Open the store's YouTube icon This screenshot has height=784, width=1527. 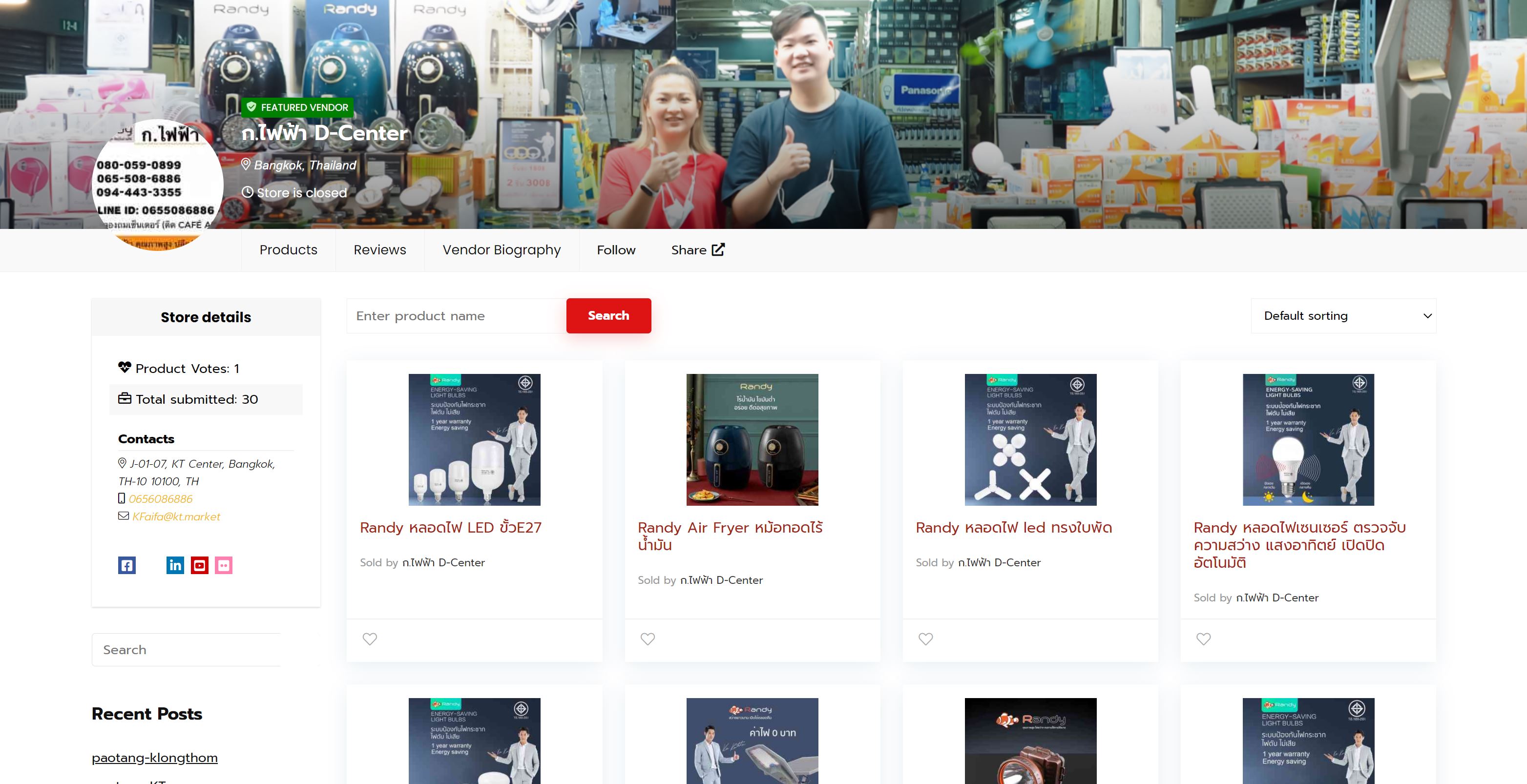[x=200, y=565]
